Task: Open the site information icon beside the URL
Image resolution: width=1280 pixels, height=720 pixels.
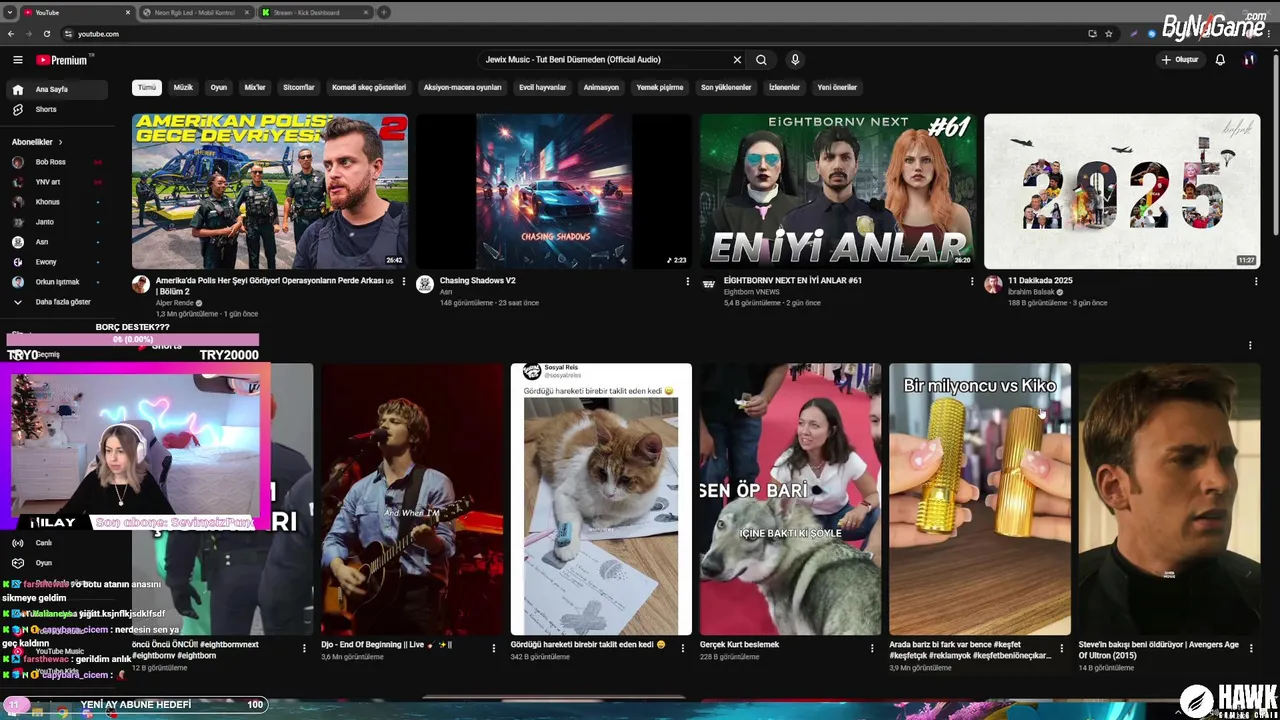Action: tap(68, 34)
